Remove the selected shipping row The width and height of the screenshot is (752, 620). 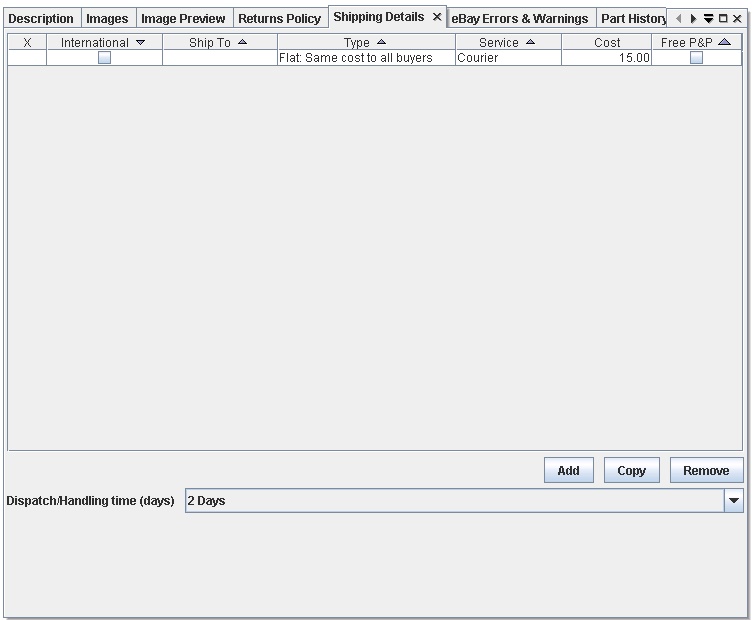coord(706,471)
